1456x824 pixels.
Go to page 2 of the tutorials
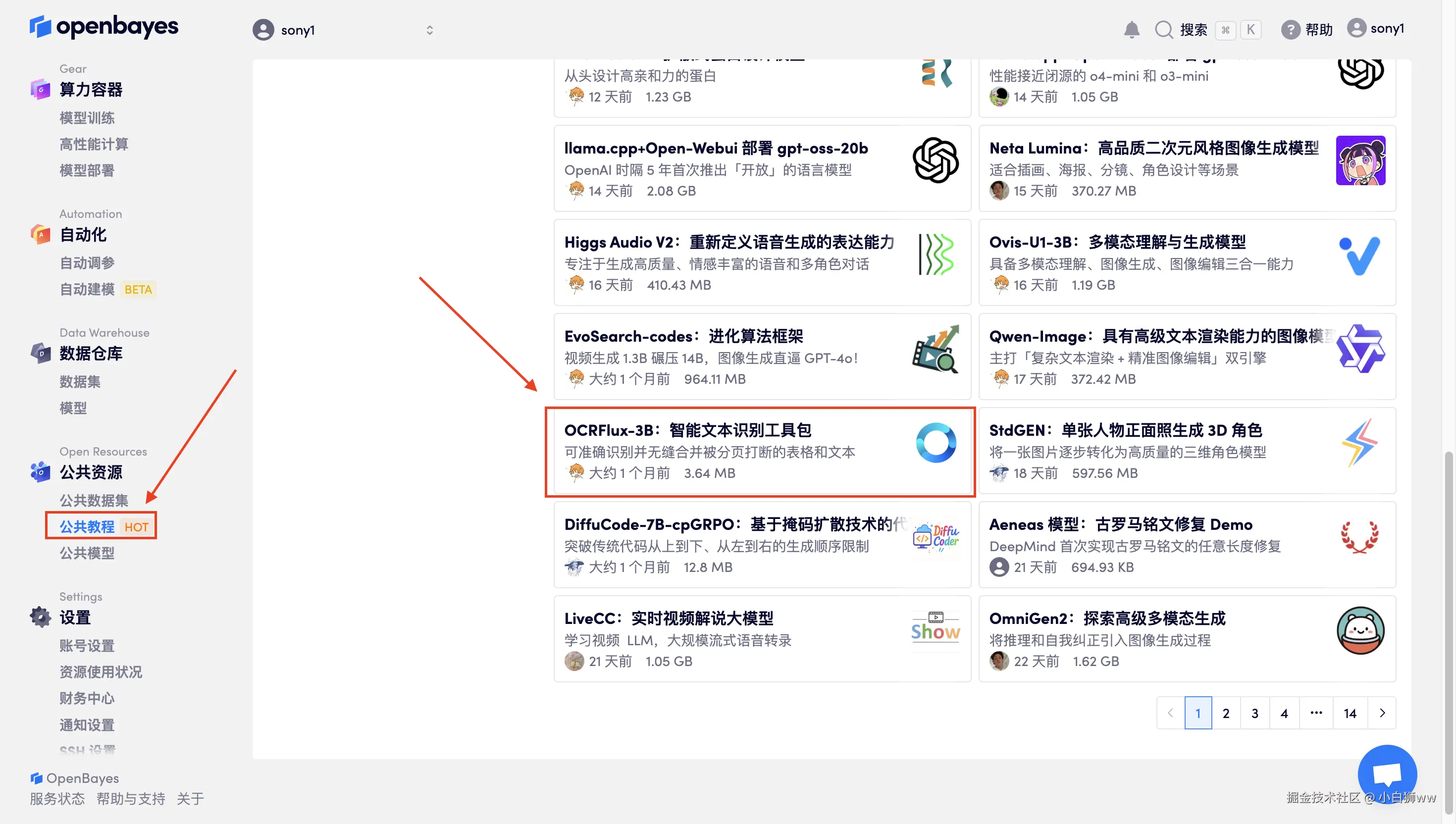(x=1226, y=713)
